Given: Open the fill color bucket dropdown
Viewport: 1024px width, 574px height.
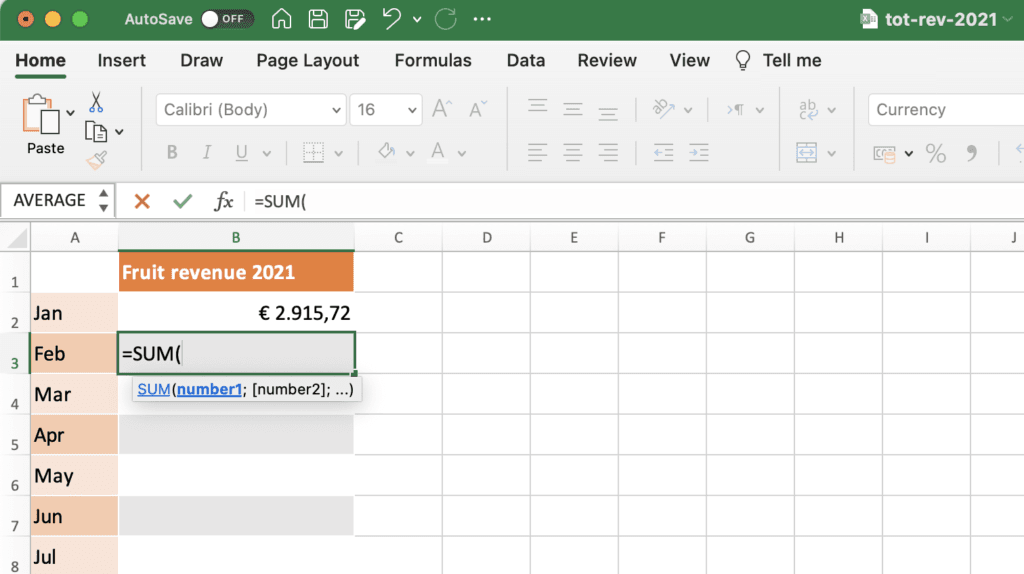Looking at the screenshot, I should (408, 153).
